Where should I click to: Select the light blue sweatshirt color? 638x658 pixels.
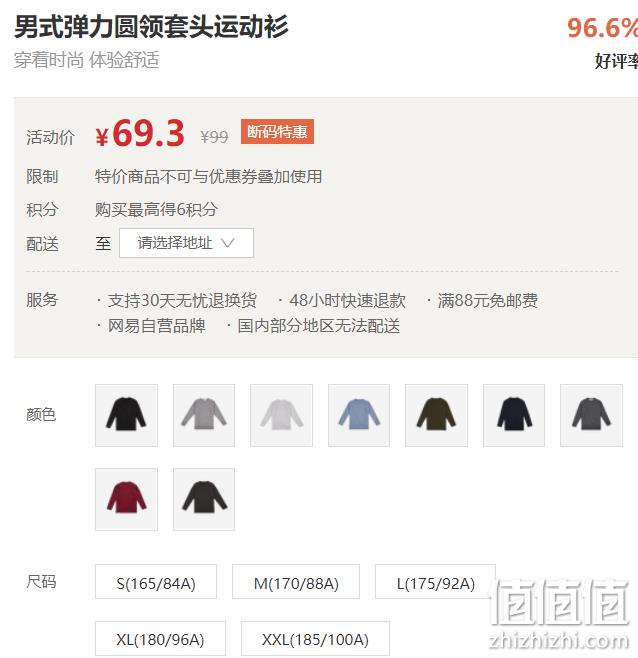coord(359,415)
